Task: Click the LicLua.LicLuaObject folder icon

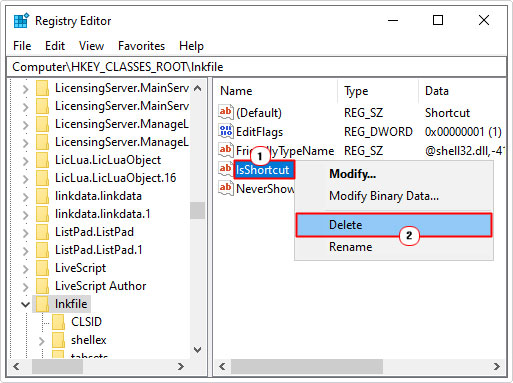Action: tap(42, 160)
